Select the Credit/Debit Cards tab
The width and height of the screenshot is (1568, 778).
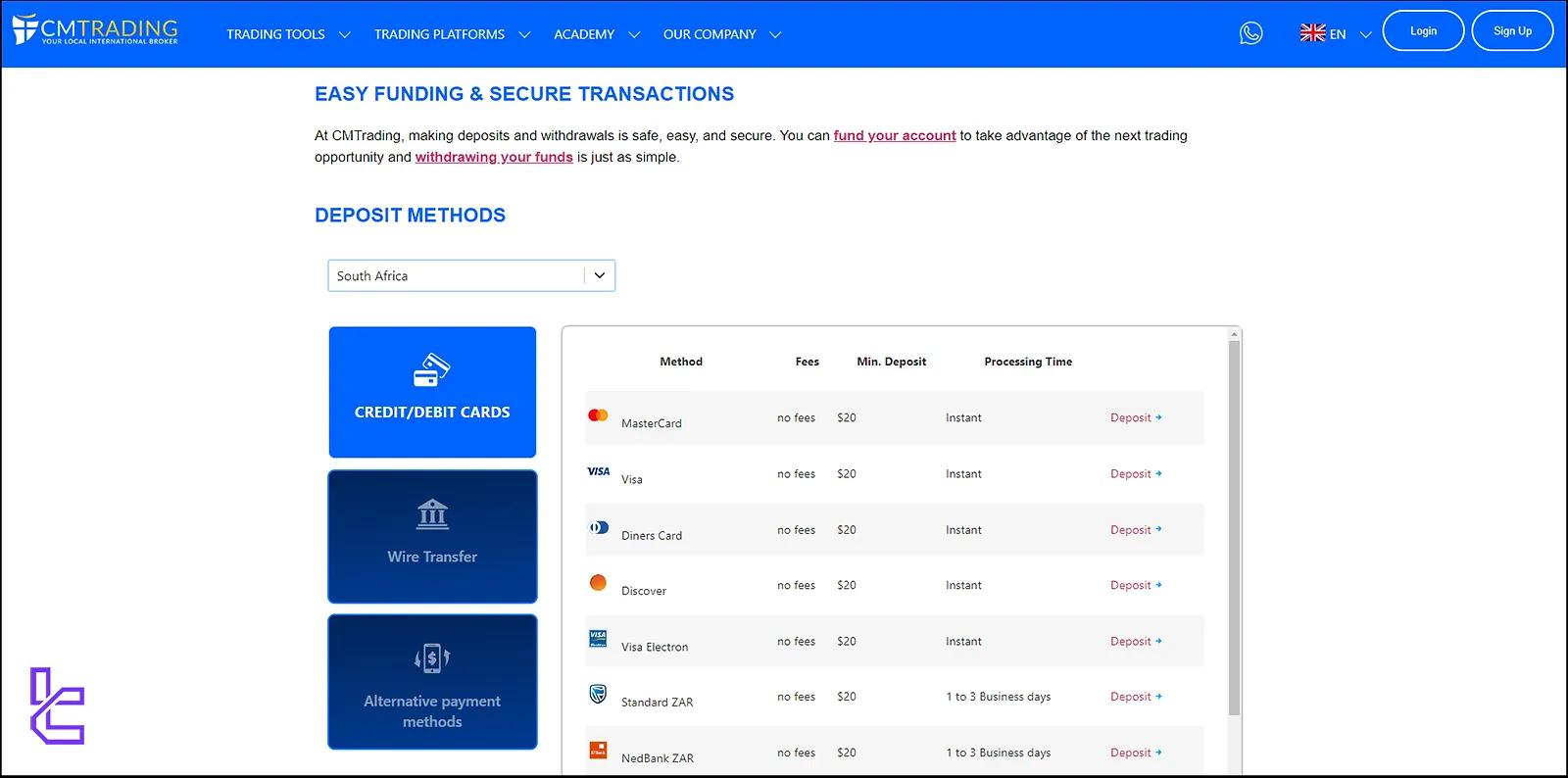[x=432, y=392]
